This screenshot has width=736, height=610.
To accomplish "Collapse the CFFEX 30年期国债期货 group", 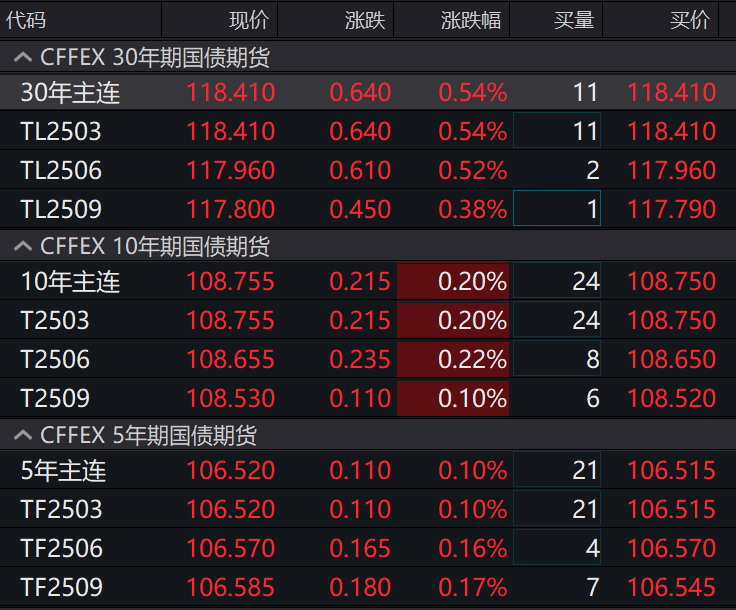I will [x=20, y=58].
